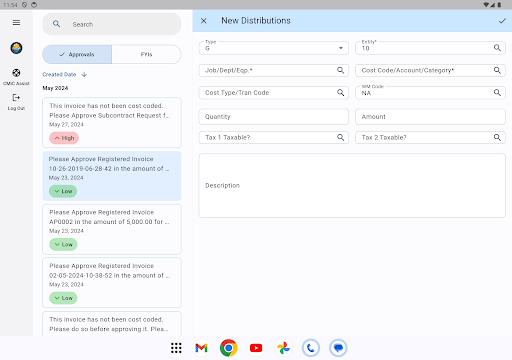
Task: Click Low badge on 02-05-2024 invoice card
Action: point(63,298)
